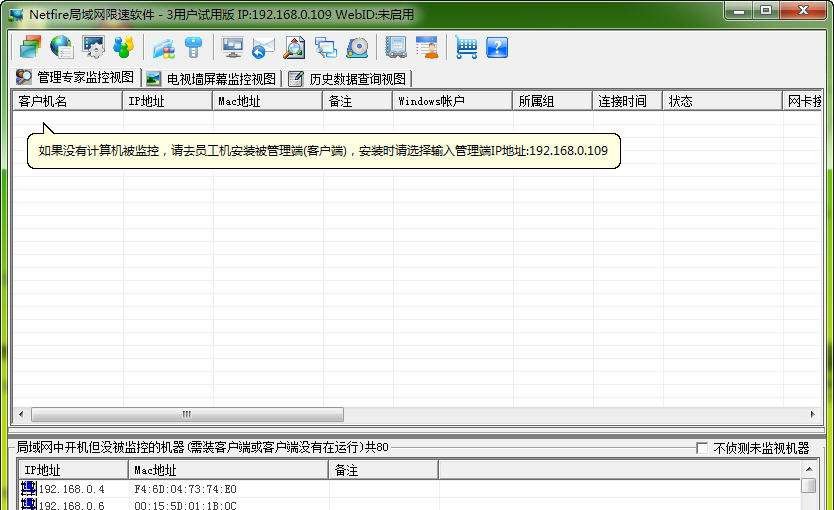Viewport: 834px width, 510px height.
Task: Select the 192.168.0.4 row
Action: (x=410, y=489)
